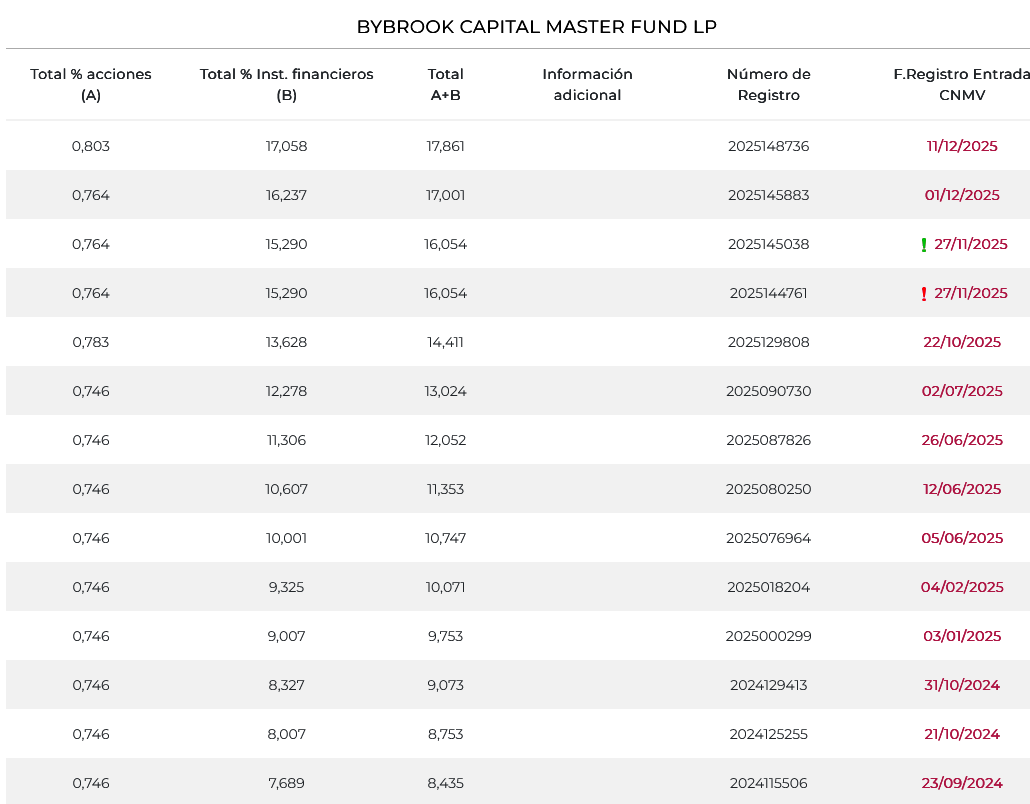
Task: Click the Total A+B column header
Action: tap(445, 85)
